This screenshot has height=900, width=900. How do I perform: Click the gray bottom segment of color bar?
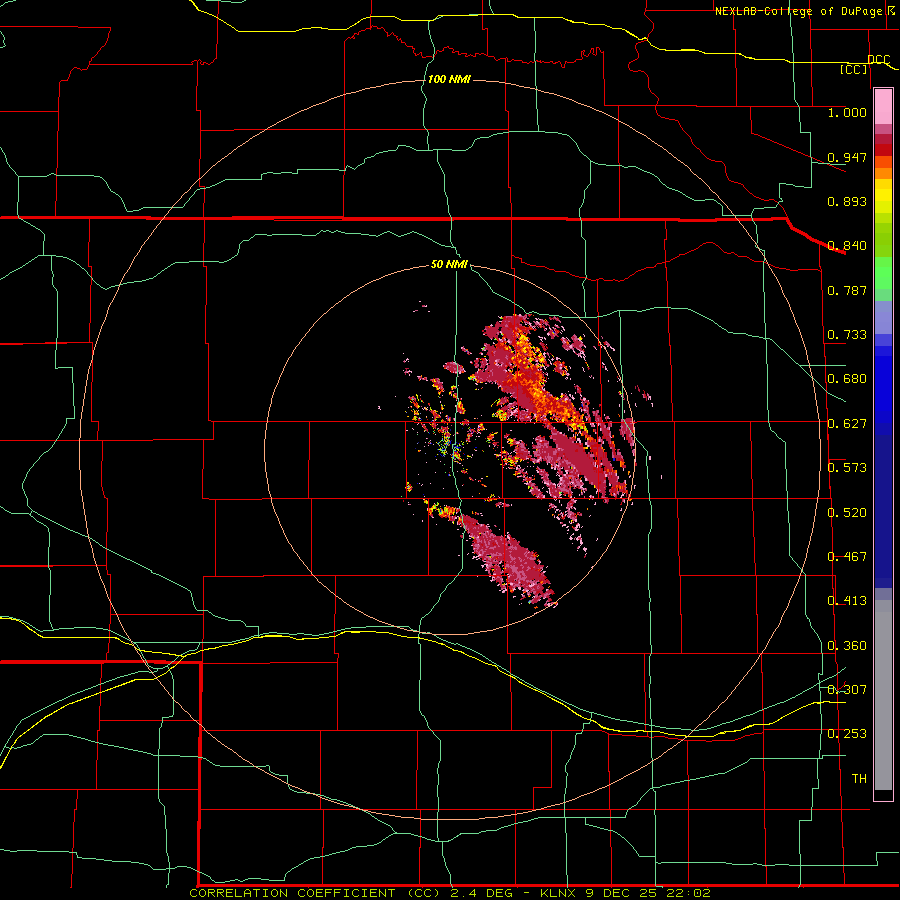[883, 695]
